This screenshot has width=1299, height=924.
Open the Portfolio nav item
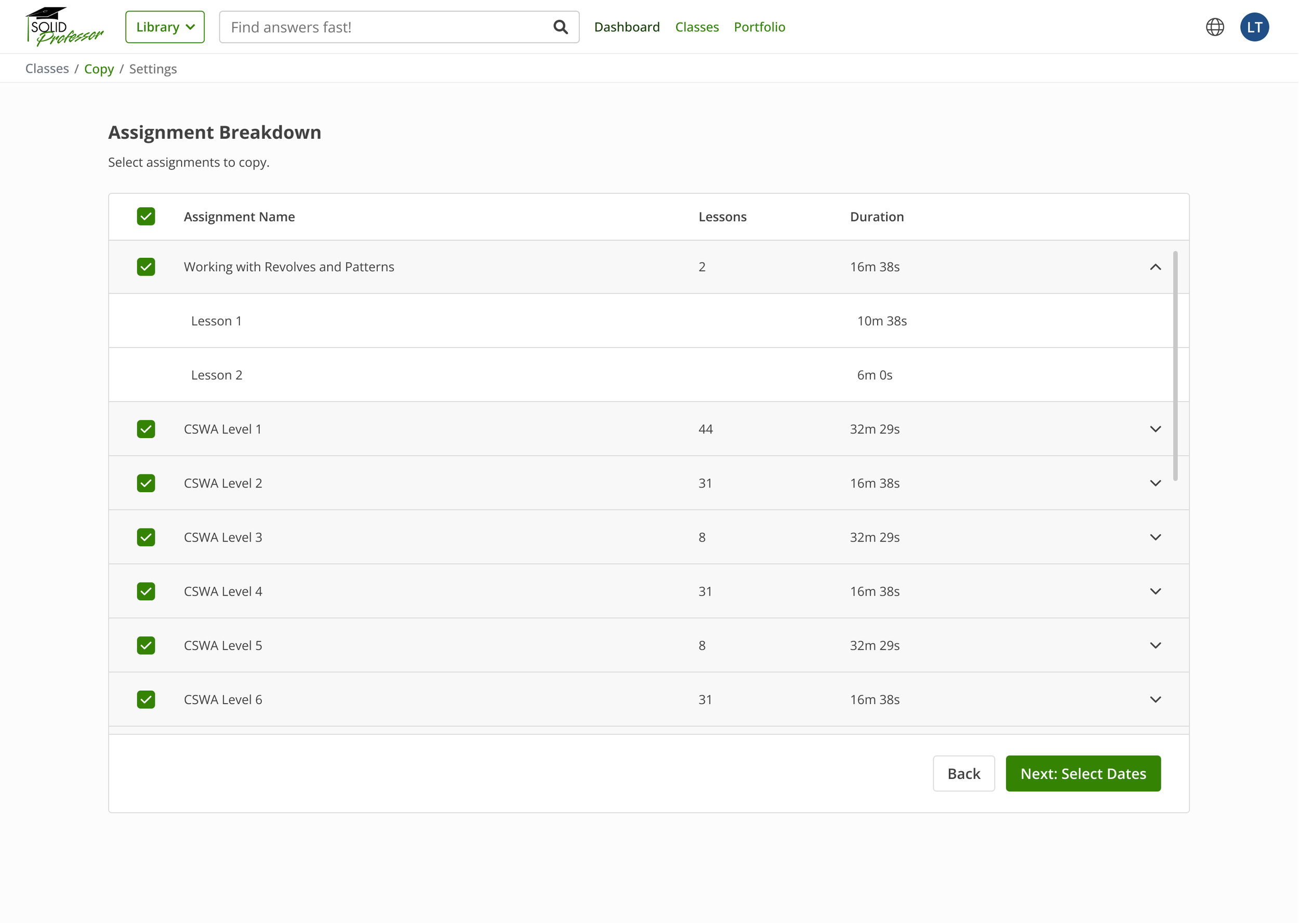click(x=759, y=27)
